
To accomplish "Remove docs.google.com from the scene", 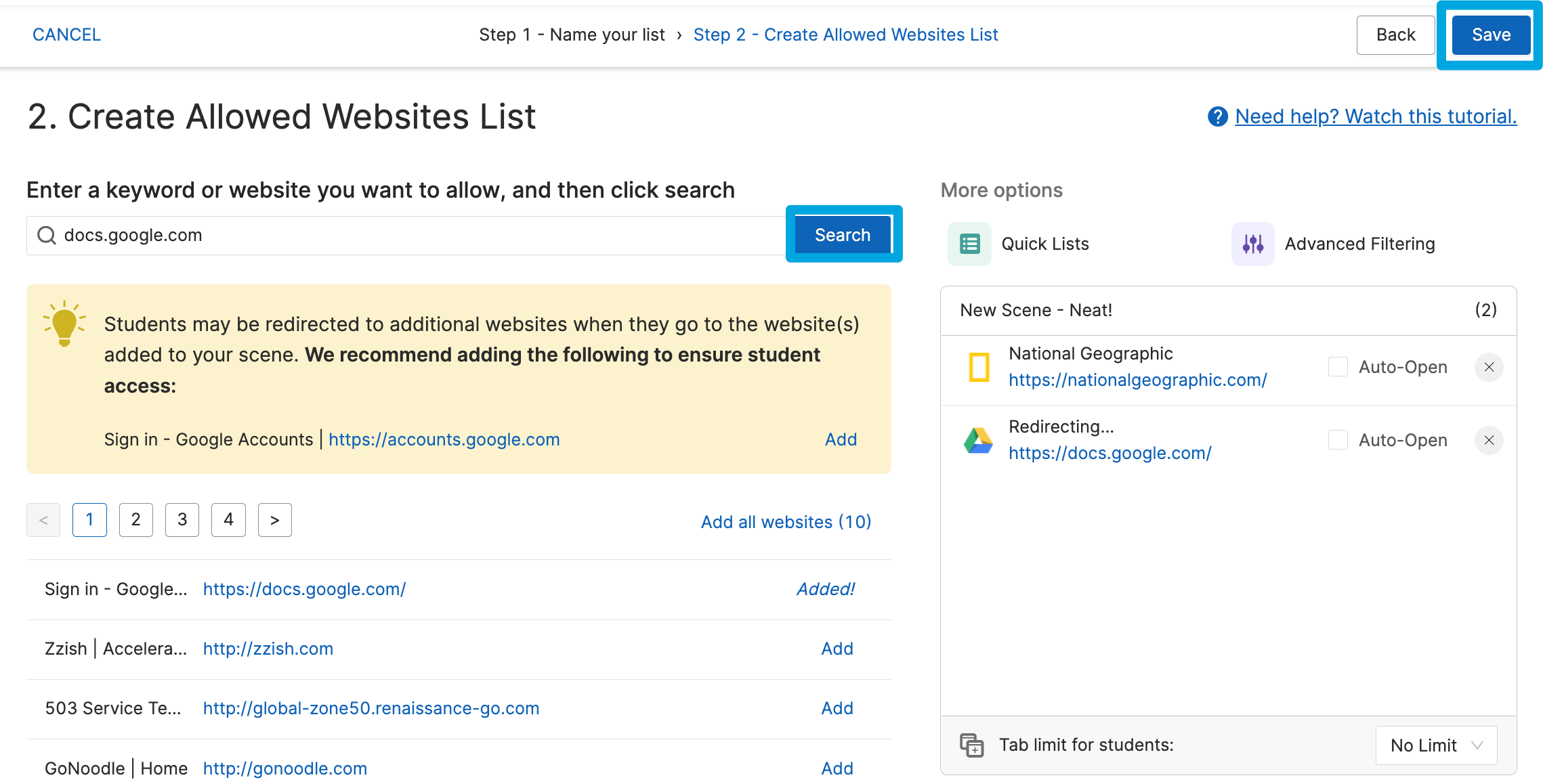I will [1489, 440].
